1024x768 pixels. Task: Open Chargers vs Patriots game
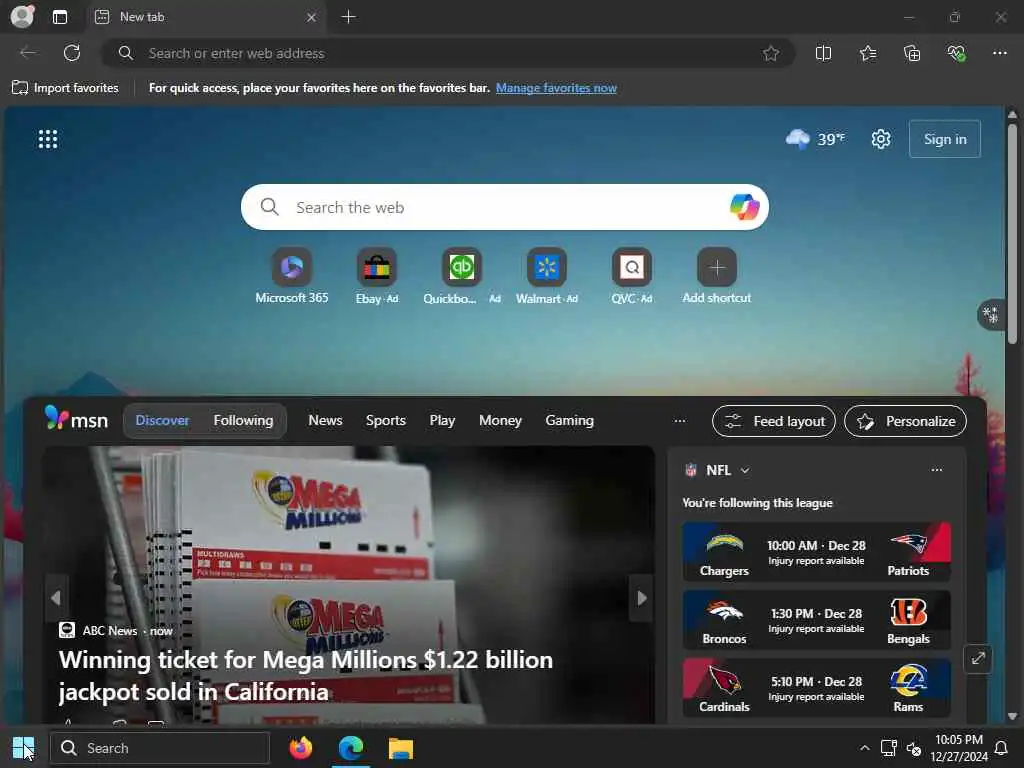tap(816, 552)
